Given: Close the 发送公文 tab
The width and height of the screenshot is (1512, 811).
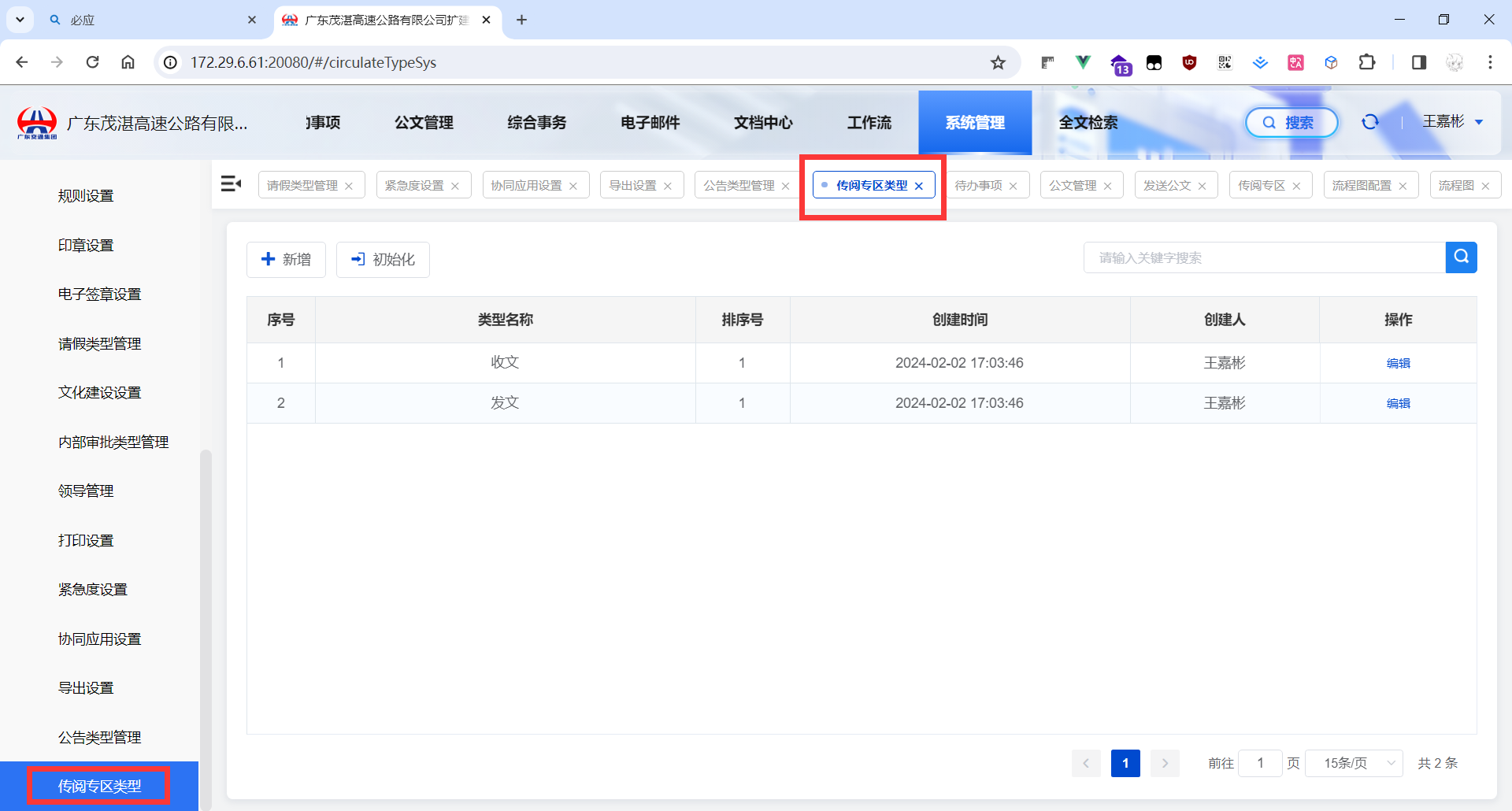Looking at the screenshot, I should point(1203,186).
